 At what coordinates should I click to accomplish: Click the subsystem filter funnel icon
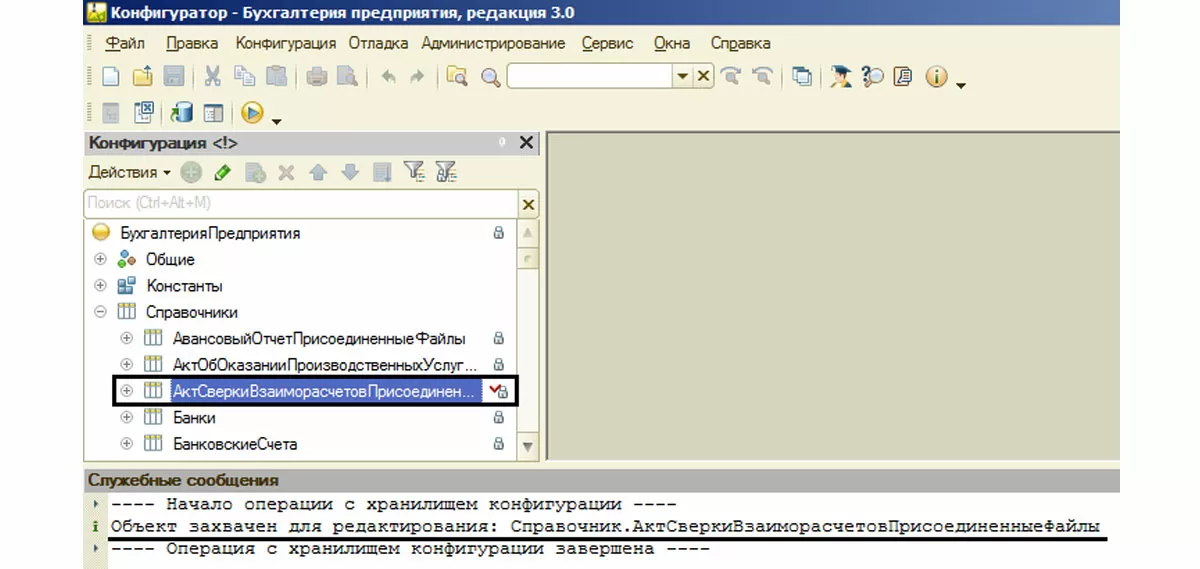click(446, 172)
